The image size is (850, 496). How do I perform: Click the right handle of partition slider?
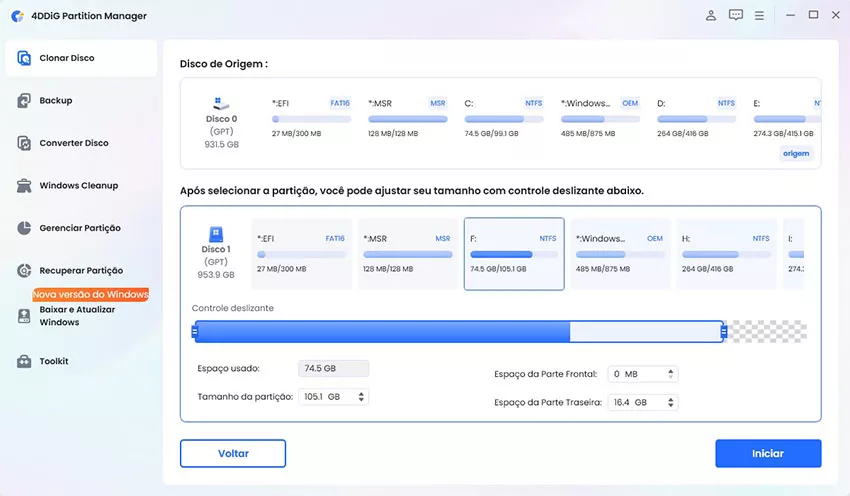(x=724, y=331)
